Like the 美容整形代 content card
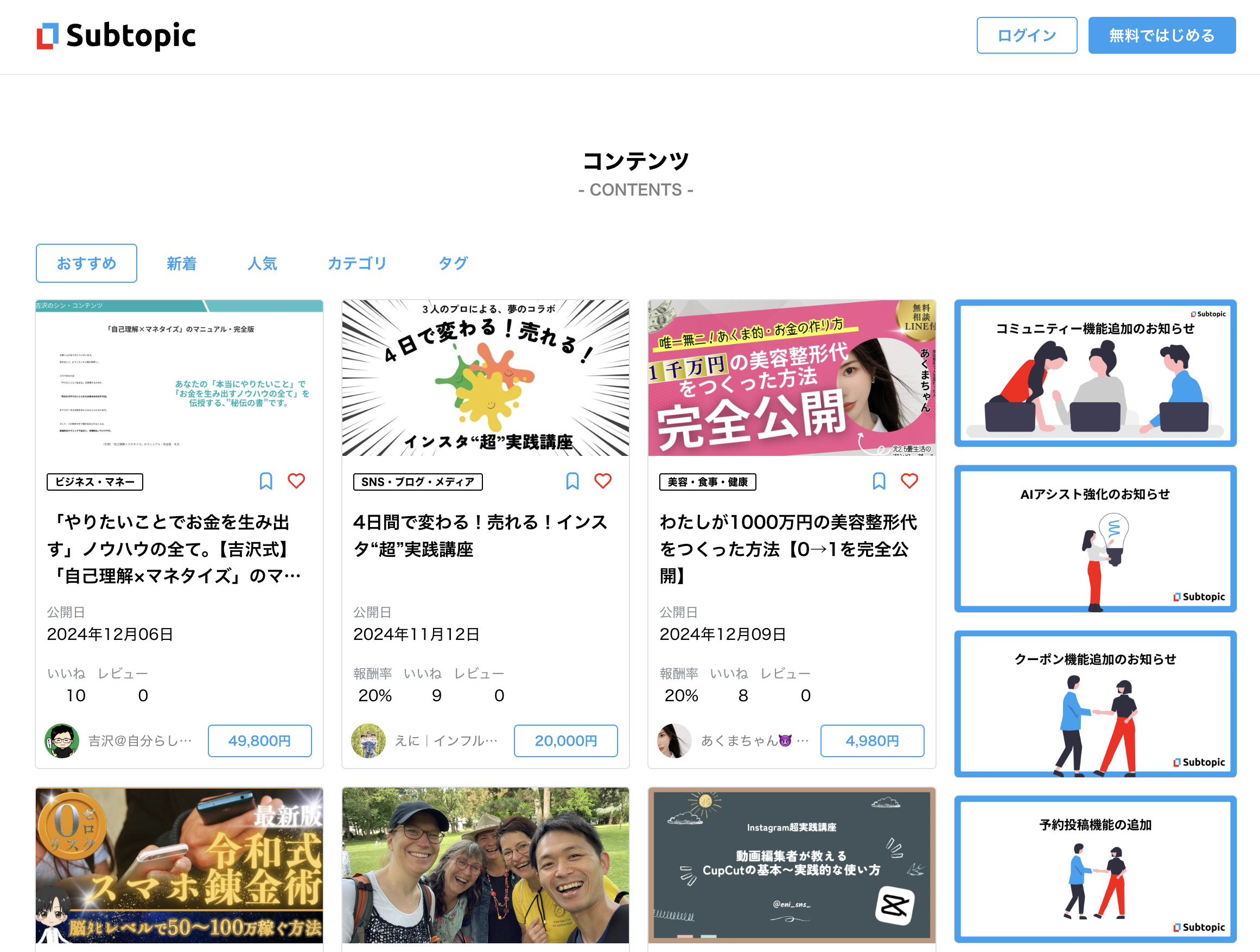The width and height of the screenshot is (1260, 952). (x=909, y=481)
